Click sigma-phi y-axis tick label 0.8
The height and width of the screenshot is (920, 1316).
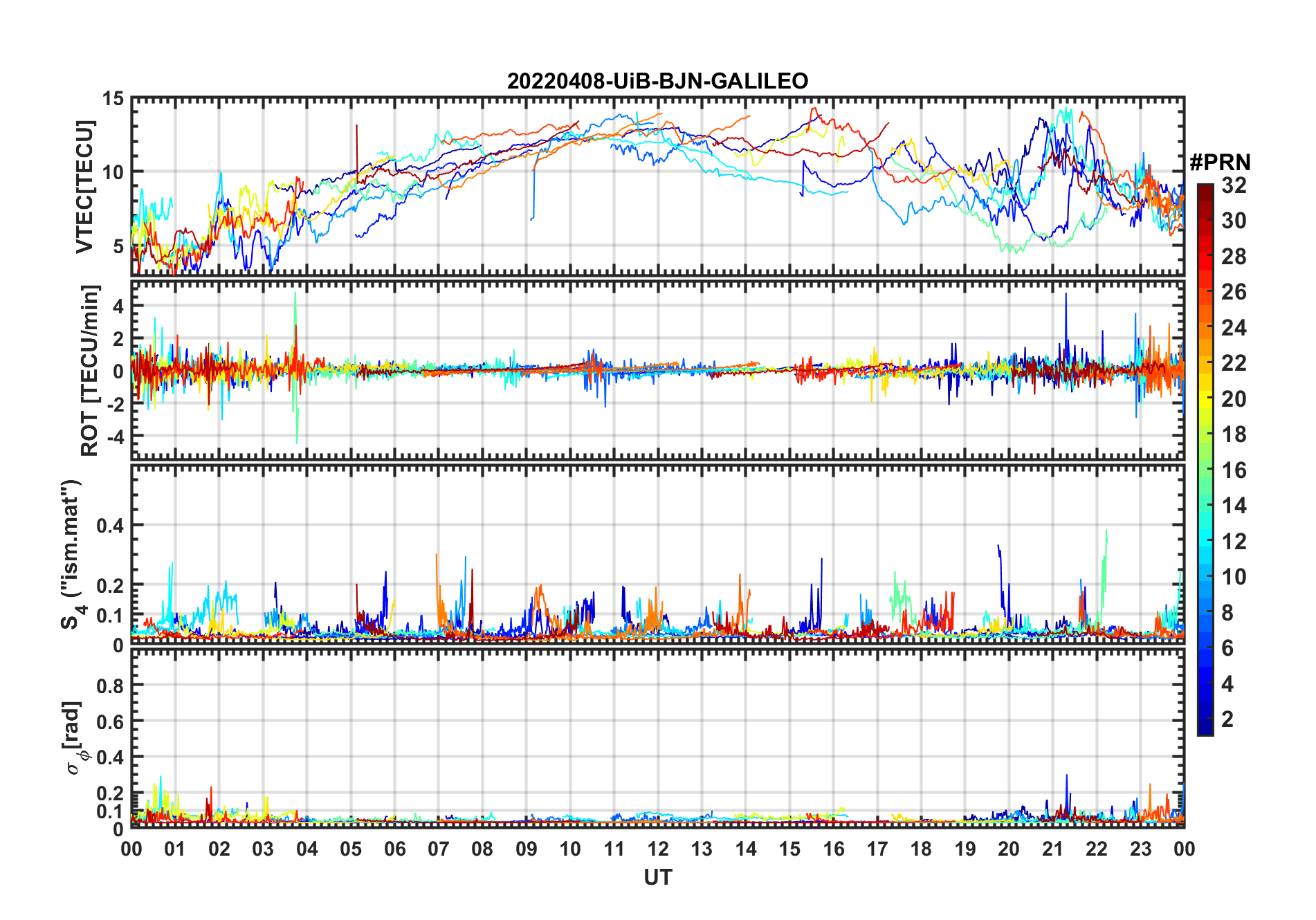(110, 686)
